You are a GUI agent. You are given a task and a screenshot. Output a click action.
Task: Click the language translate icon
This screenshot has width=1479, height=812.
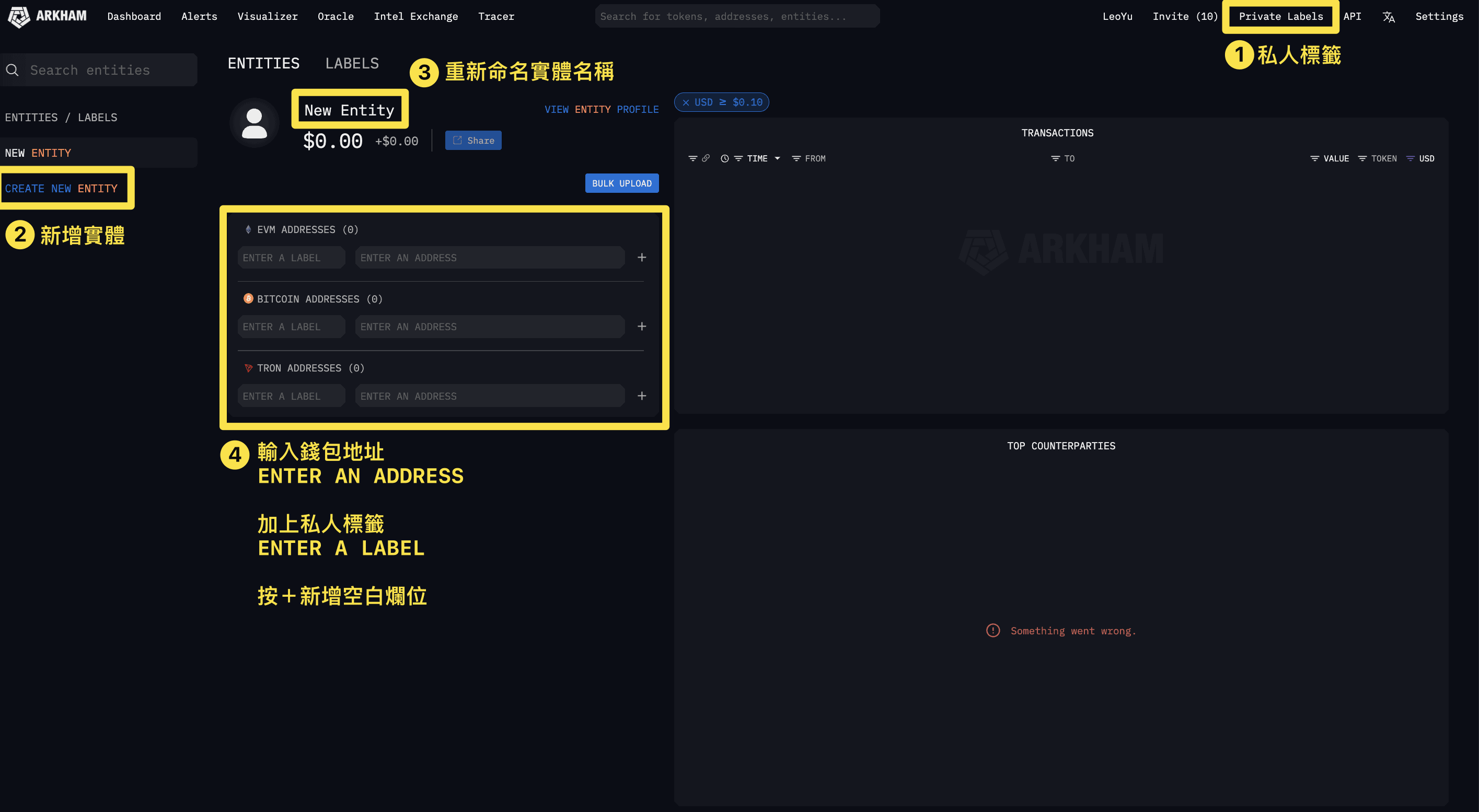1388,17
